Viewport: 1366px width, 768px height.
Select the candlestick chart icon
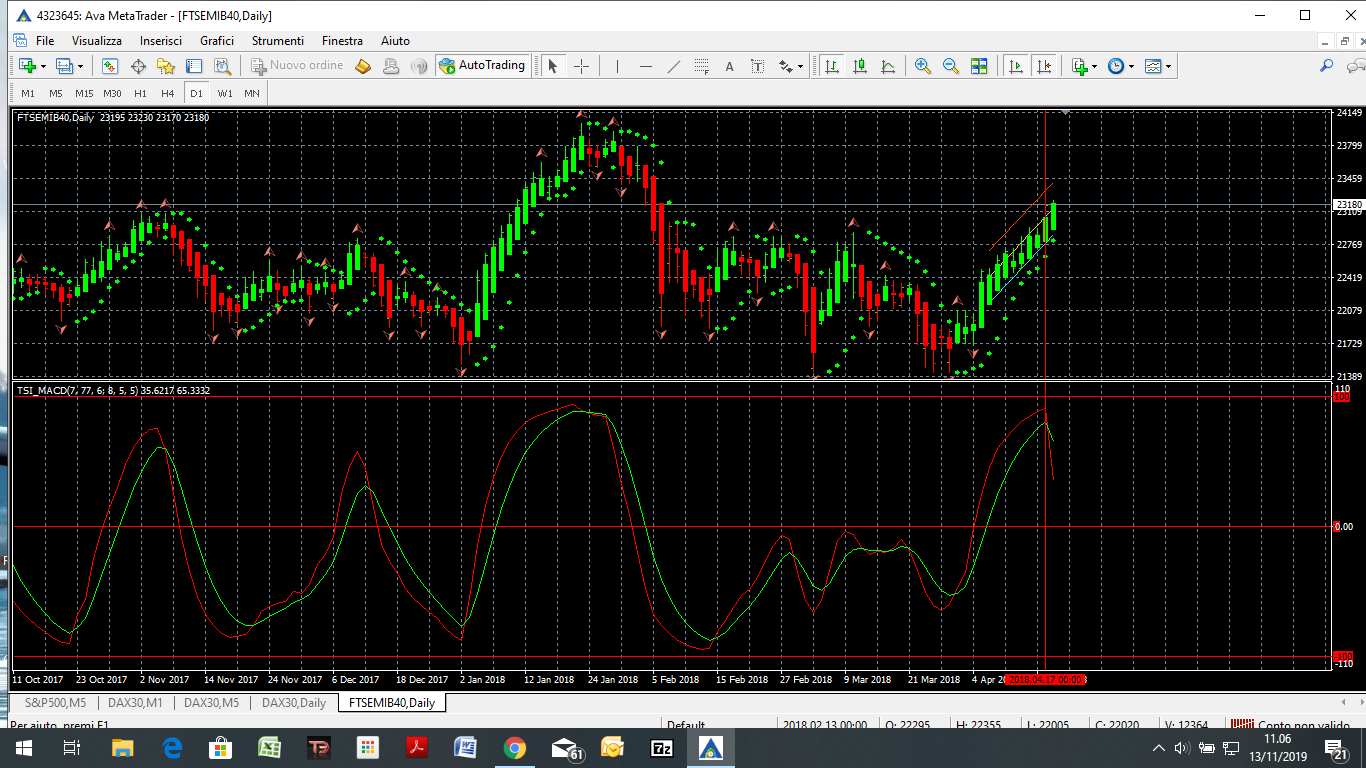click(x=859, y=66)
